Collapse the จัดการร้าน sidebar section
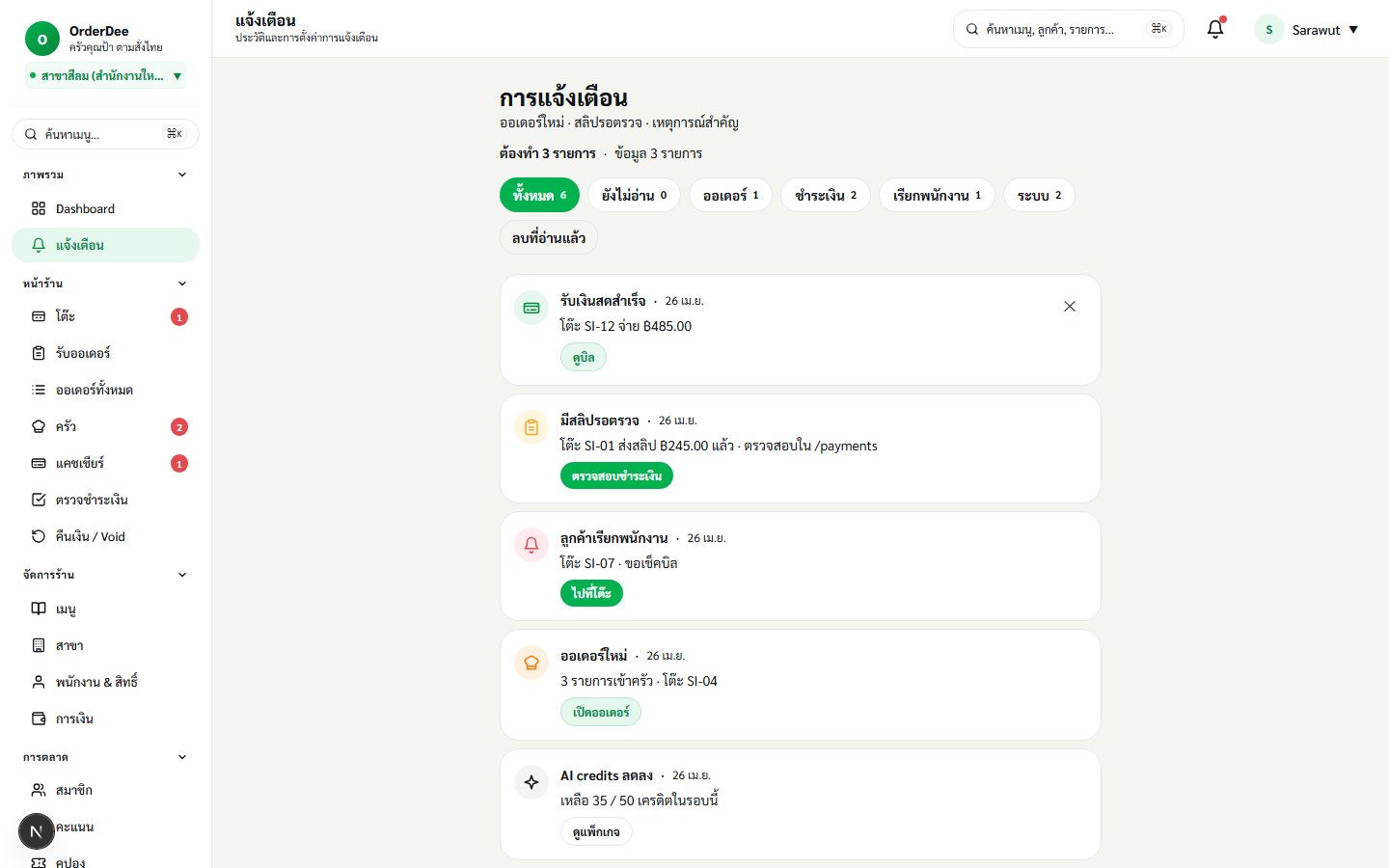 (x=182, y=575)
